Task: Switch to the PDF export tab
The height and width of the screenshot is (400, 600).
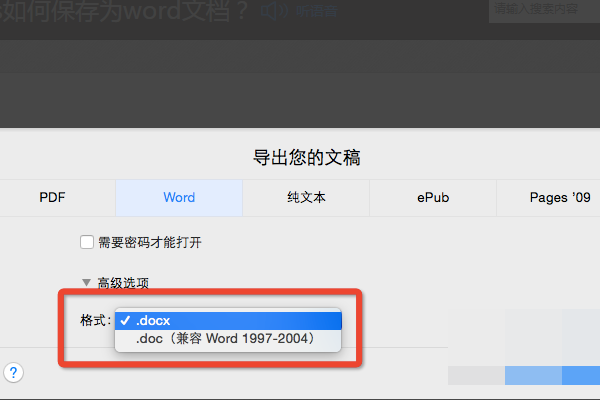Action: click(52, 198)
